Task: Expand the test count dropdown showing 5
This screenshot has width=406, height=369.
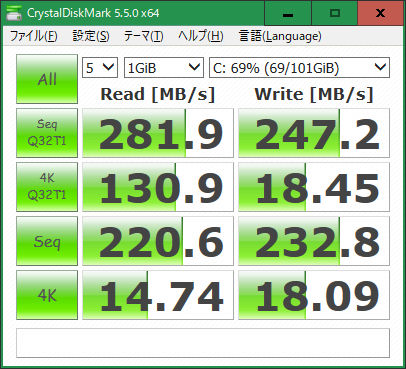Action: tap(100, 68)
